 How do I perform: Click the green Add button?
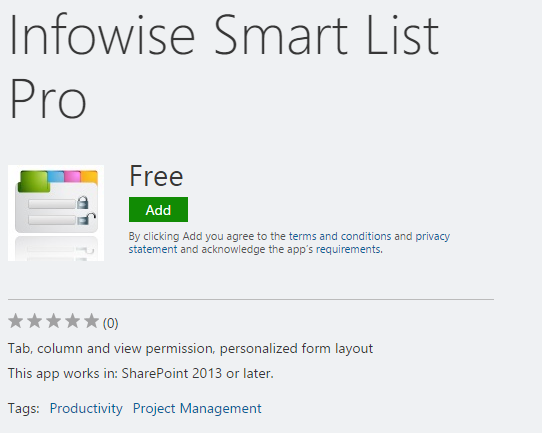(x=158, y=209)
